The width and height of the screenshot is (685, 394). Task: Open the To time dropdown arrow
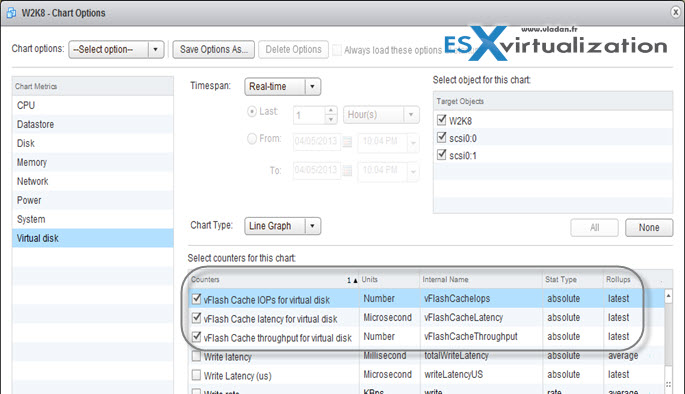(413, 171)
